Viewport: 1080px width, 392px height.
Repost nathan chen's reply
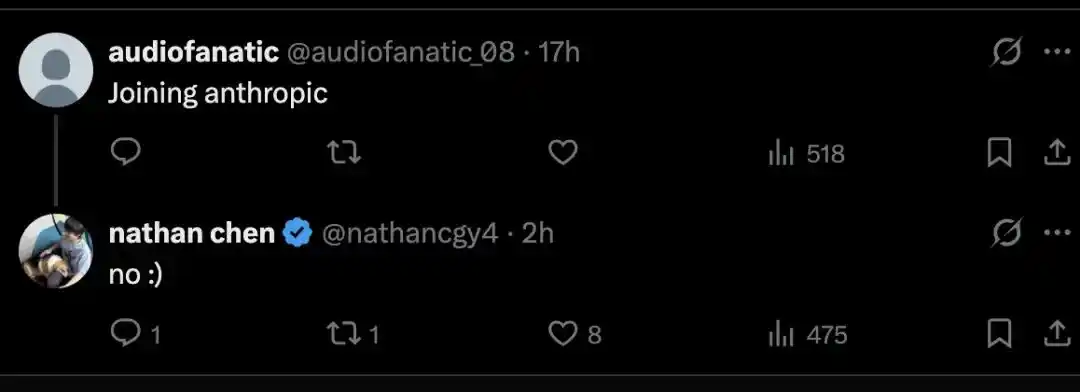353,335
